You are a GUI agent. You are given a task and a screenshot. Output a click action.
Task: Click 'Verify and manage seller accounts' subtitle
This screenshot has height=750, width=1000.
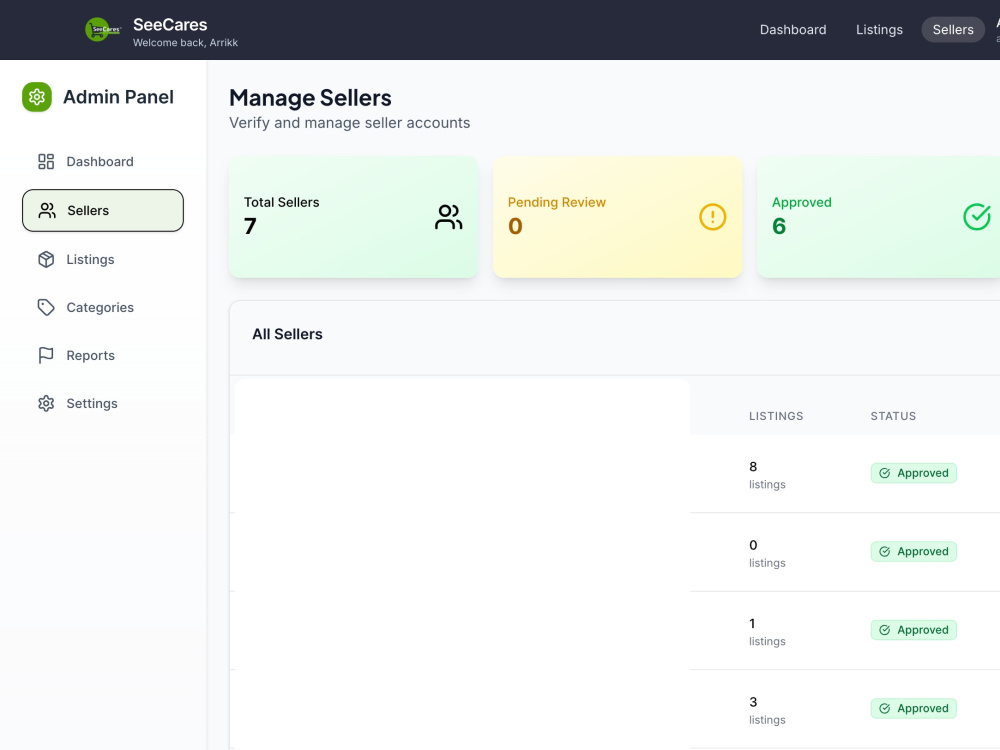click(x=349, y=123)
